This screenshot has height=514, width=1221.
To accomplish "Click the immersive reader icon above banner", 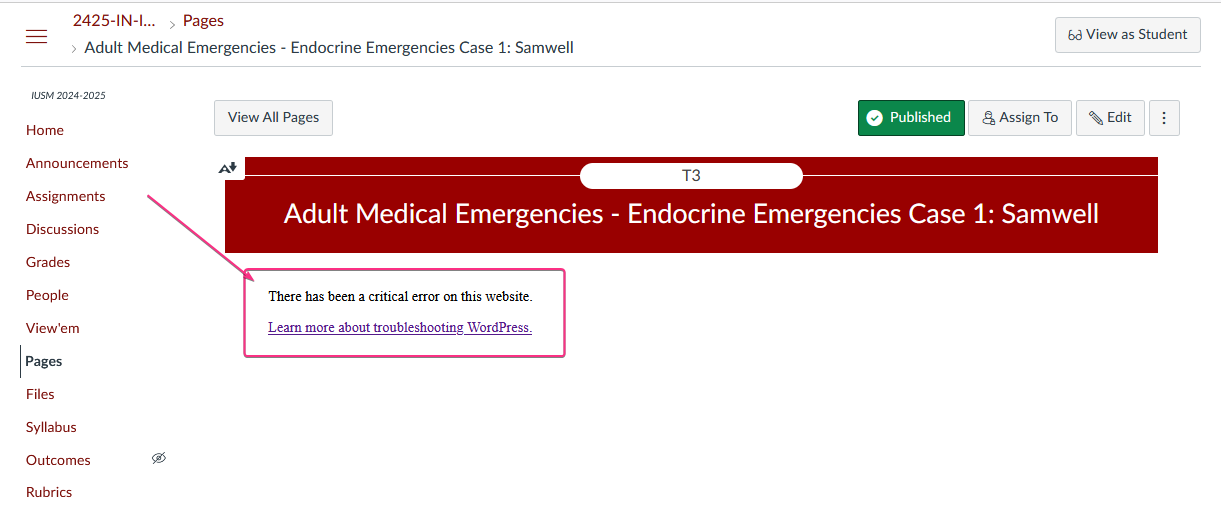I will (228, 168).
